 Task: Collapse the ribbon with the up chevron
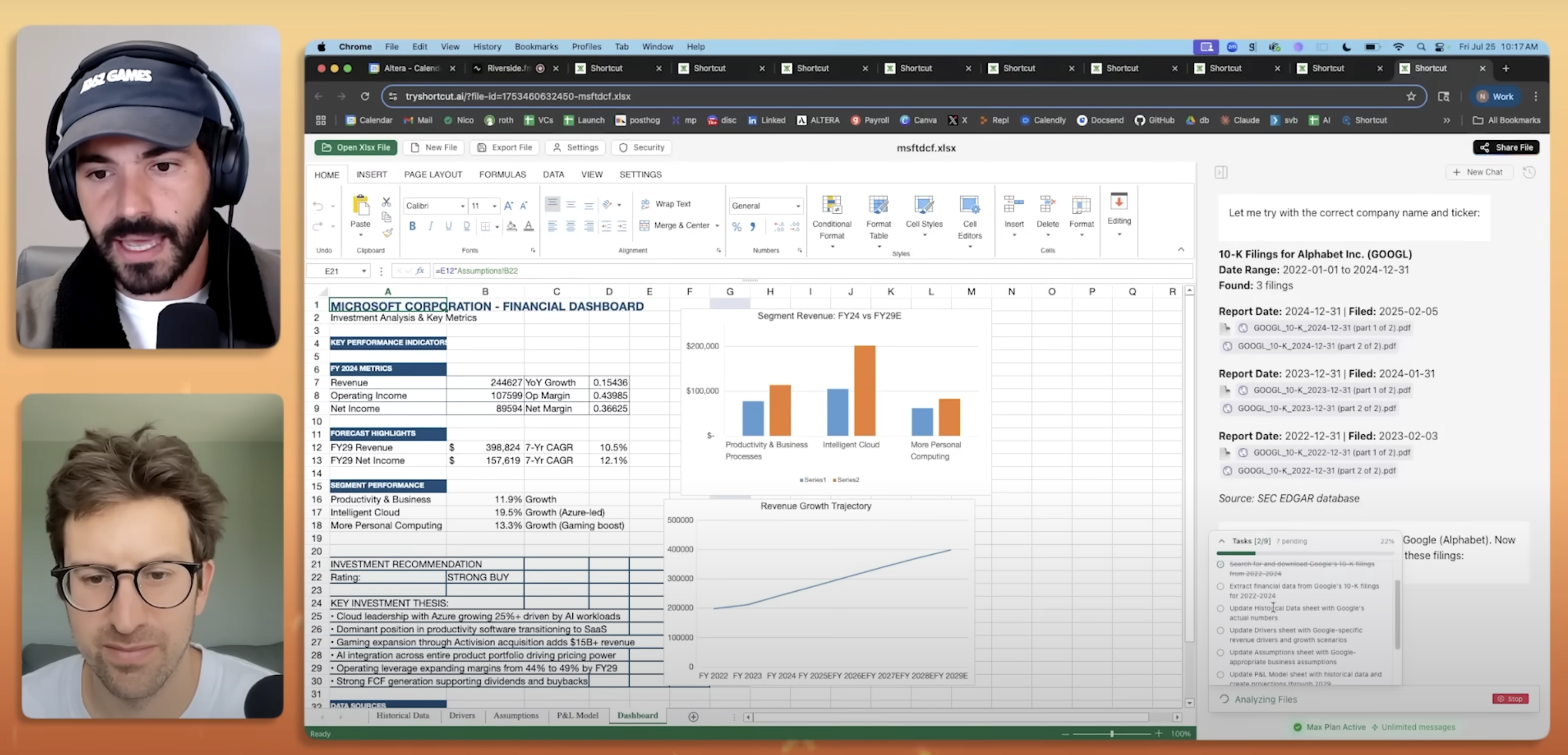point(1181,250)
